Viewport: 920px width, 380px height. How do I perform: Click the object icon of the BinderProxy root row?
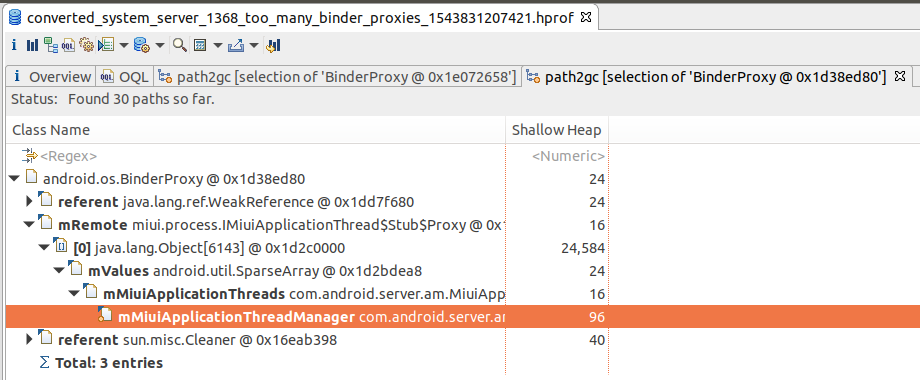(x=32, y=177)
